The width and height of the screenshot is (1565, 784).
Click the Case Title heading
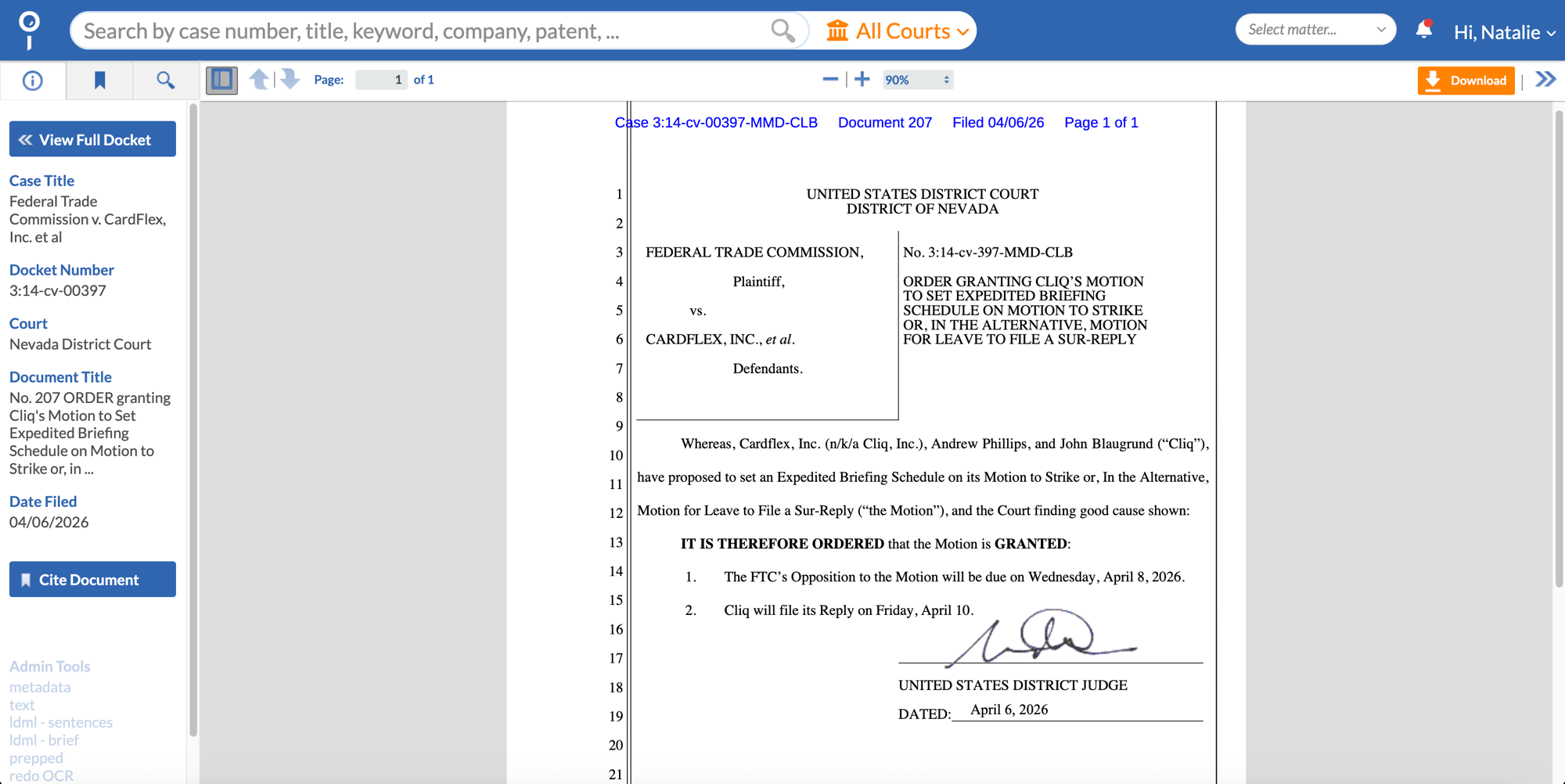tap(41, 181)
